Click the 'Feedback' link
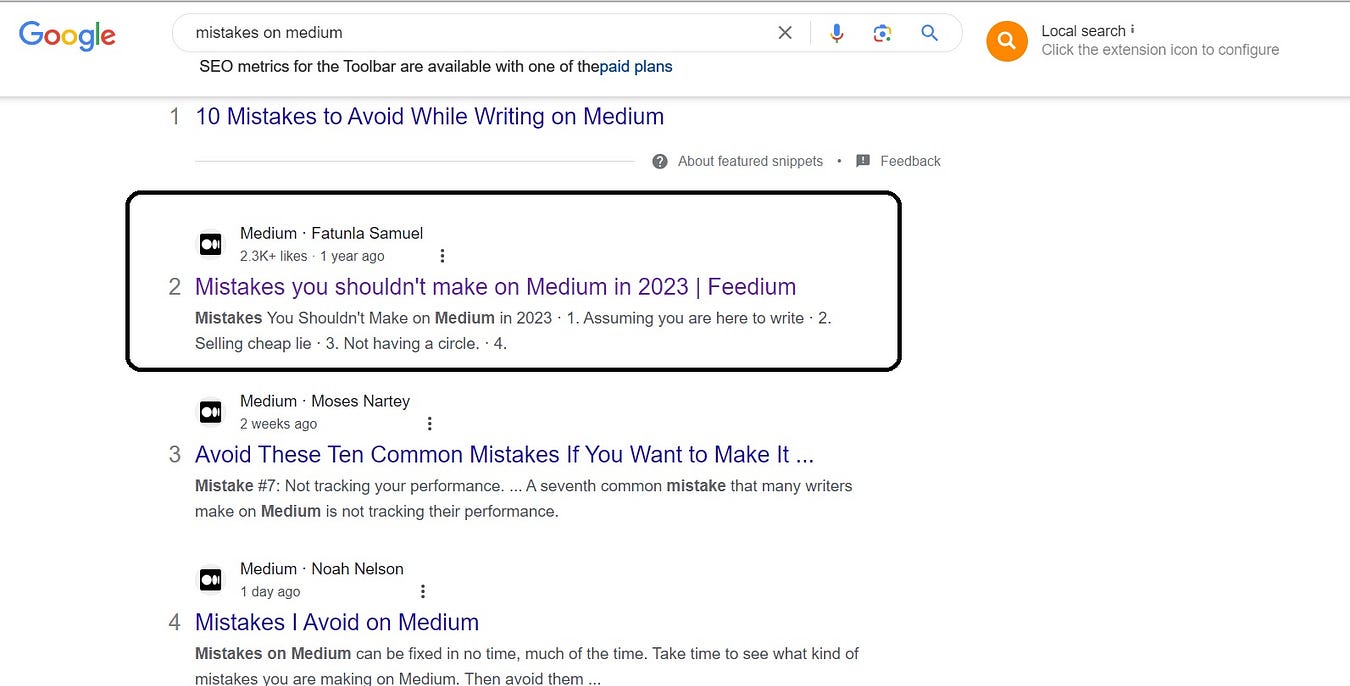The image size is (1350, 686). click(910, 161)
